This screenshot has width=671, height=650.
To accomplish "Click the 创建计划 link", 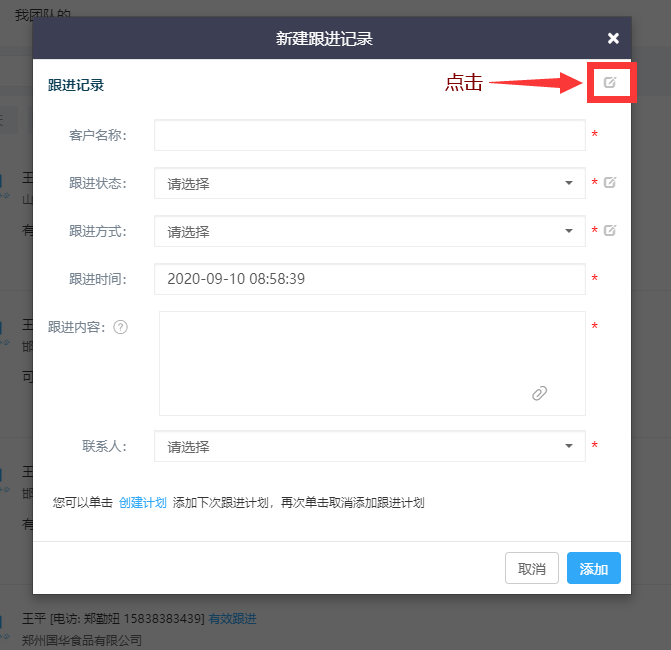I will [143, 502].
